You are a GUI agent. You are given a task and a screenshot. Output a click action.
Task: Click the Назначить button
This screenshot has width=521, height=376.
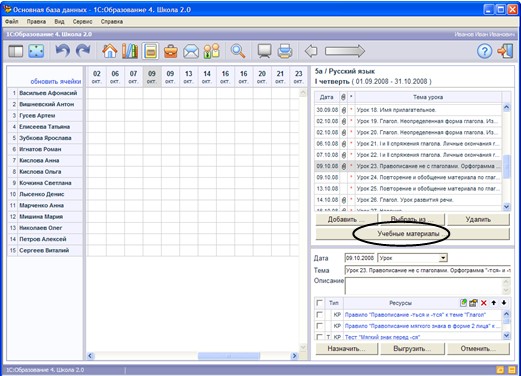[346, 348]
